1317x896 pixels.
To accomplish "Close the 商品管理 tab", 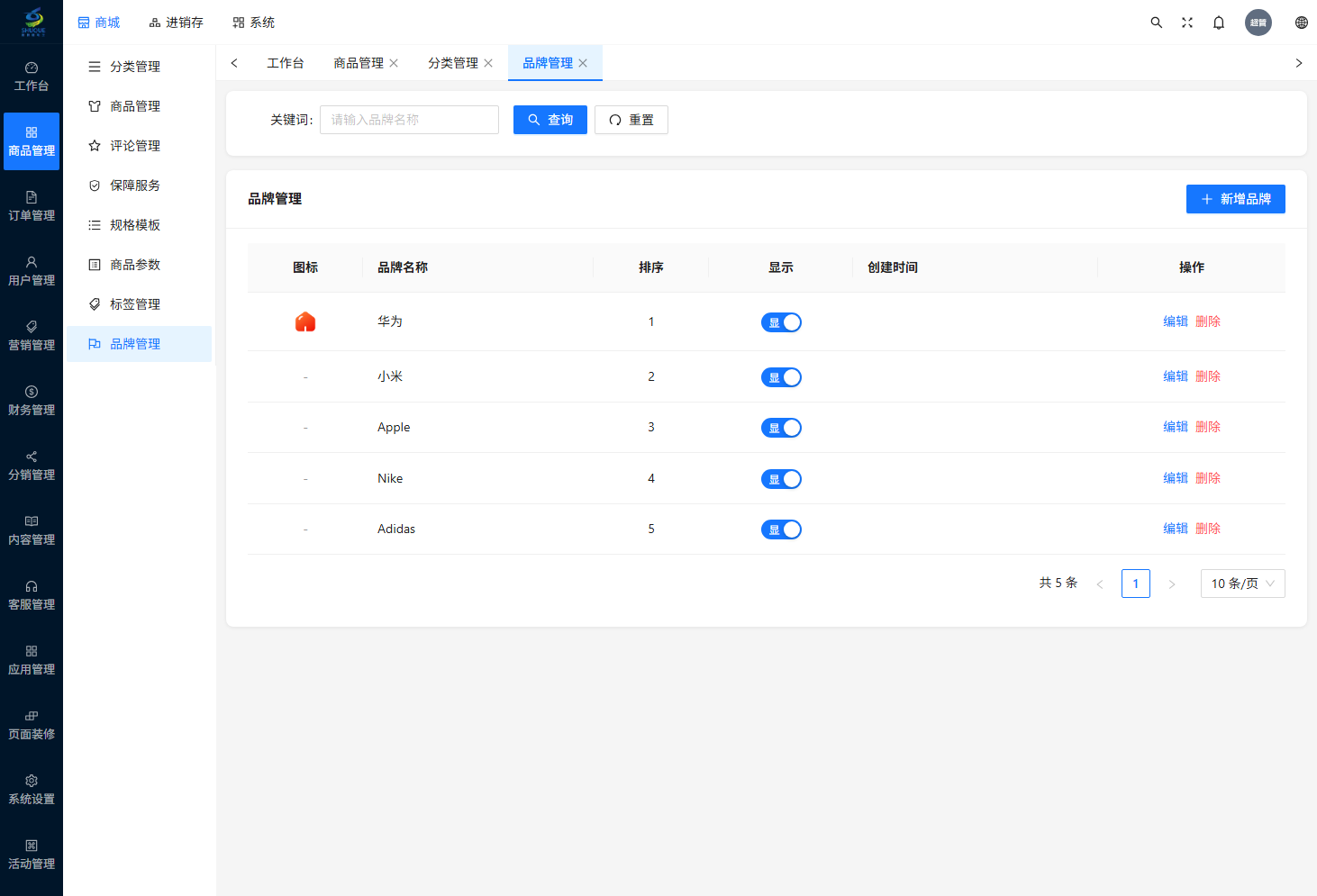I will tap(394, 63).
